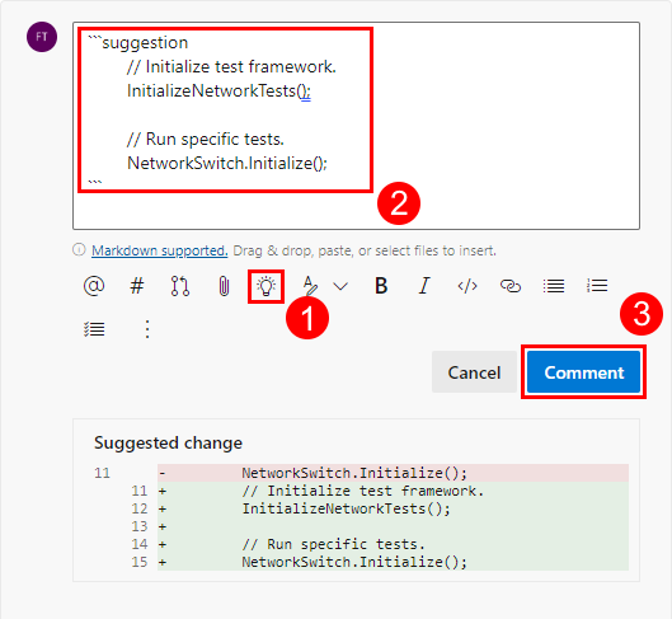Image resolution: width=672 pixels, height=619 pixels.
Task: Click the @ mention icon
Action: (94, 286)
